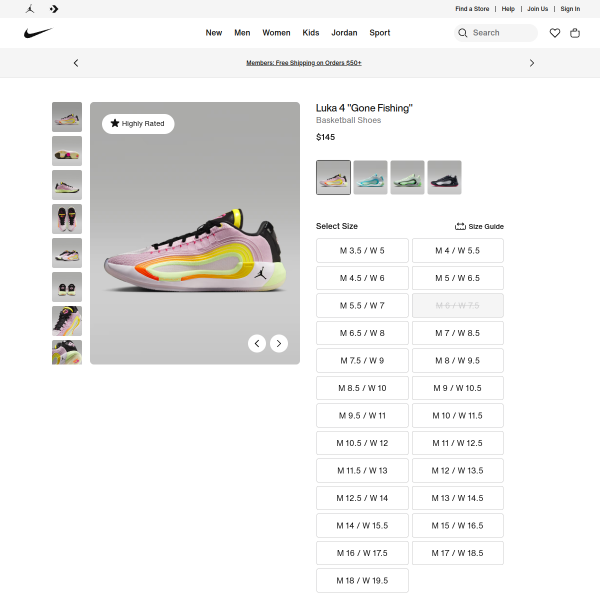Select size M 14 / W 15.5
The image size is (600, 600).
[x=362, y=526]
